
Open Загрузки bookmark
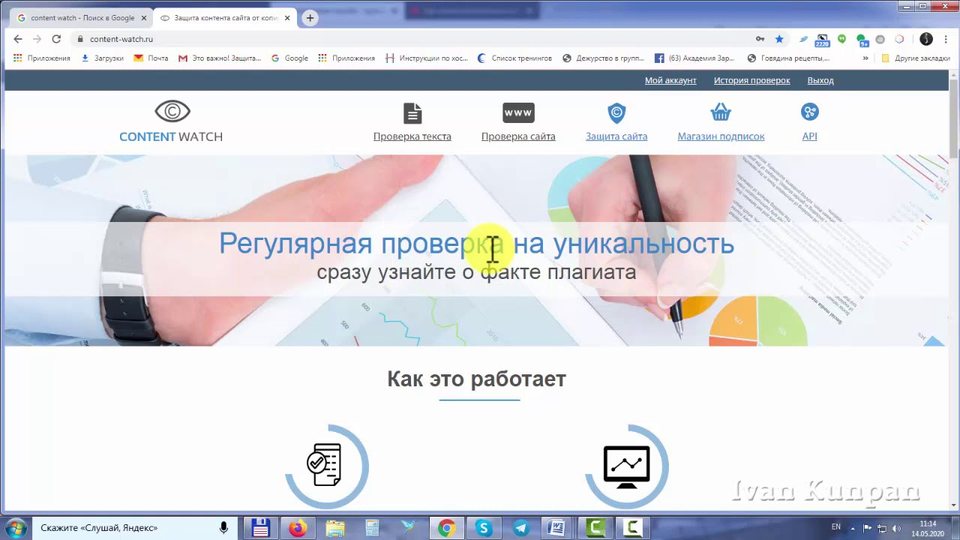[x=102, y=58]
